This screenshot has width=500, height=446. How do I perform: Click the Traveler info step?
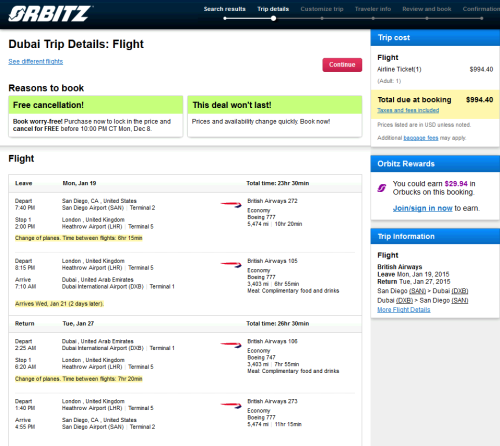coord(373,9)
